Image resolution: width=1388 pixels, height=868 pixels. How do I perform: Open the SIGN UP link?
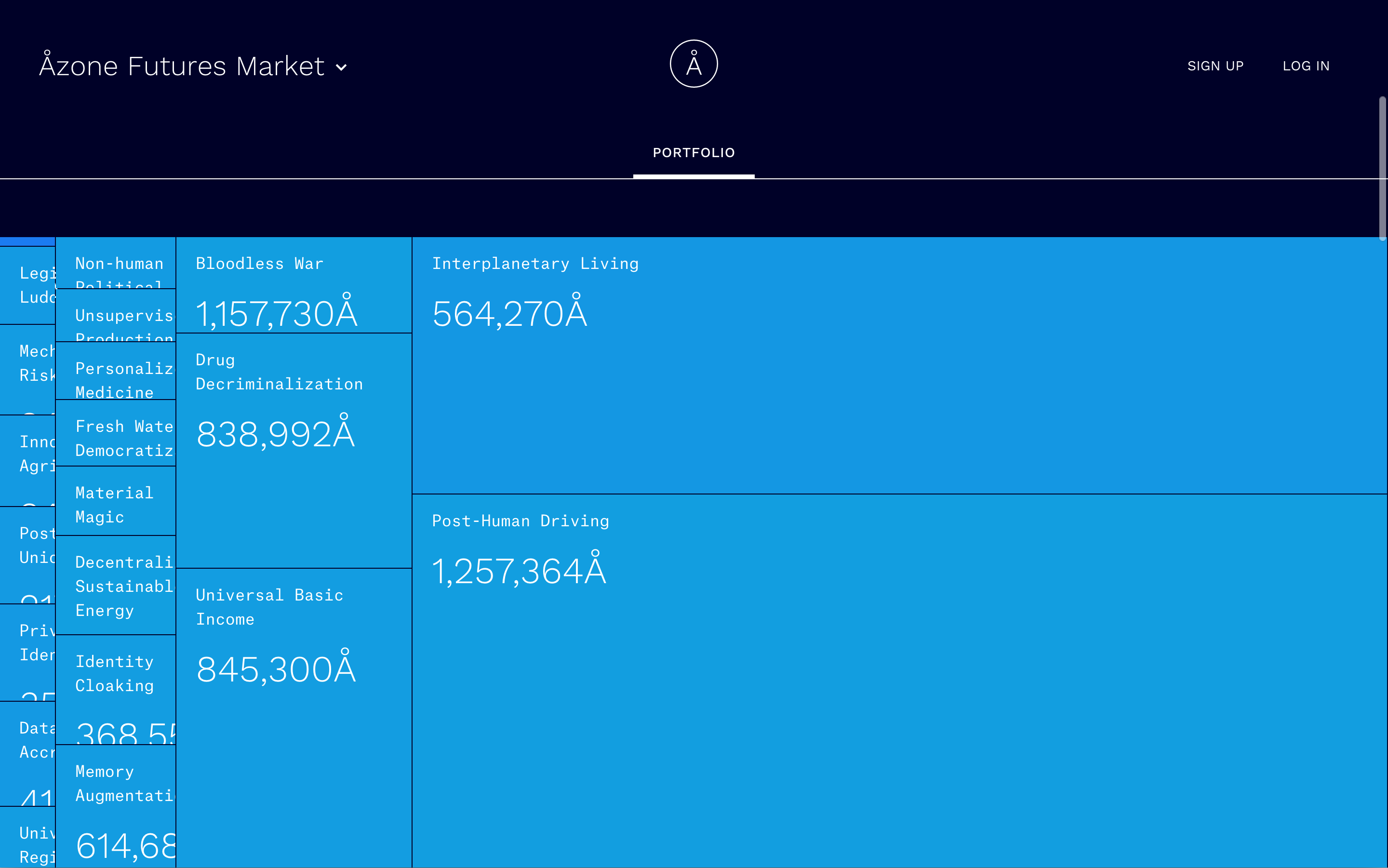point(1215,66)
